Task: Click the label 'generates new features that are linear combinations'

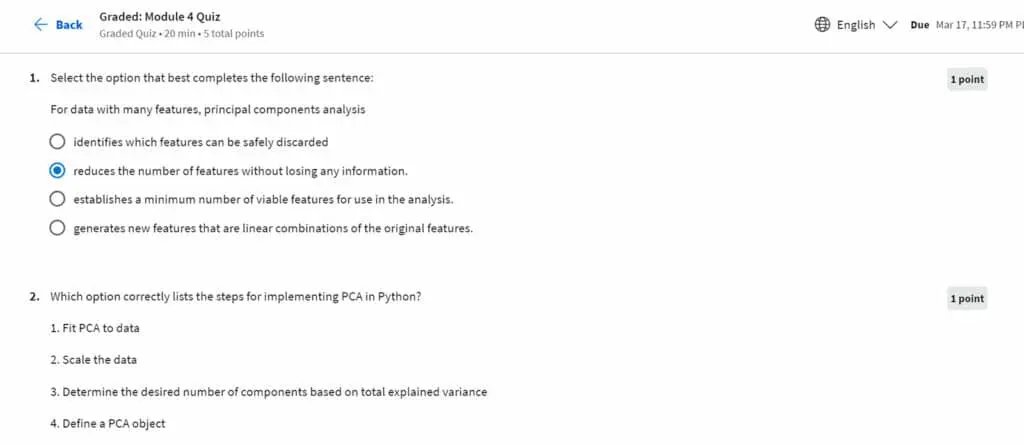Action: (272, 229)
